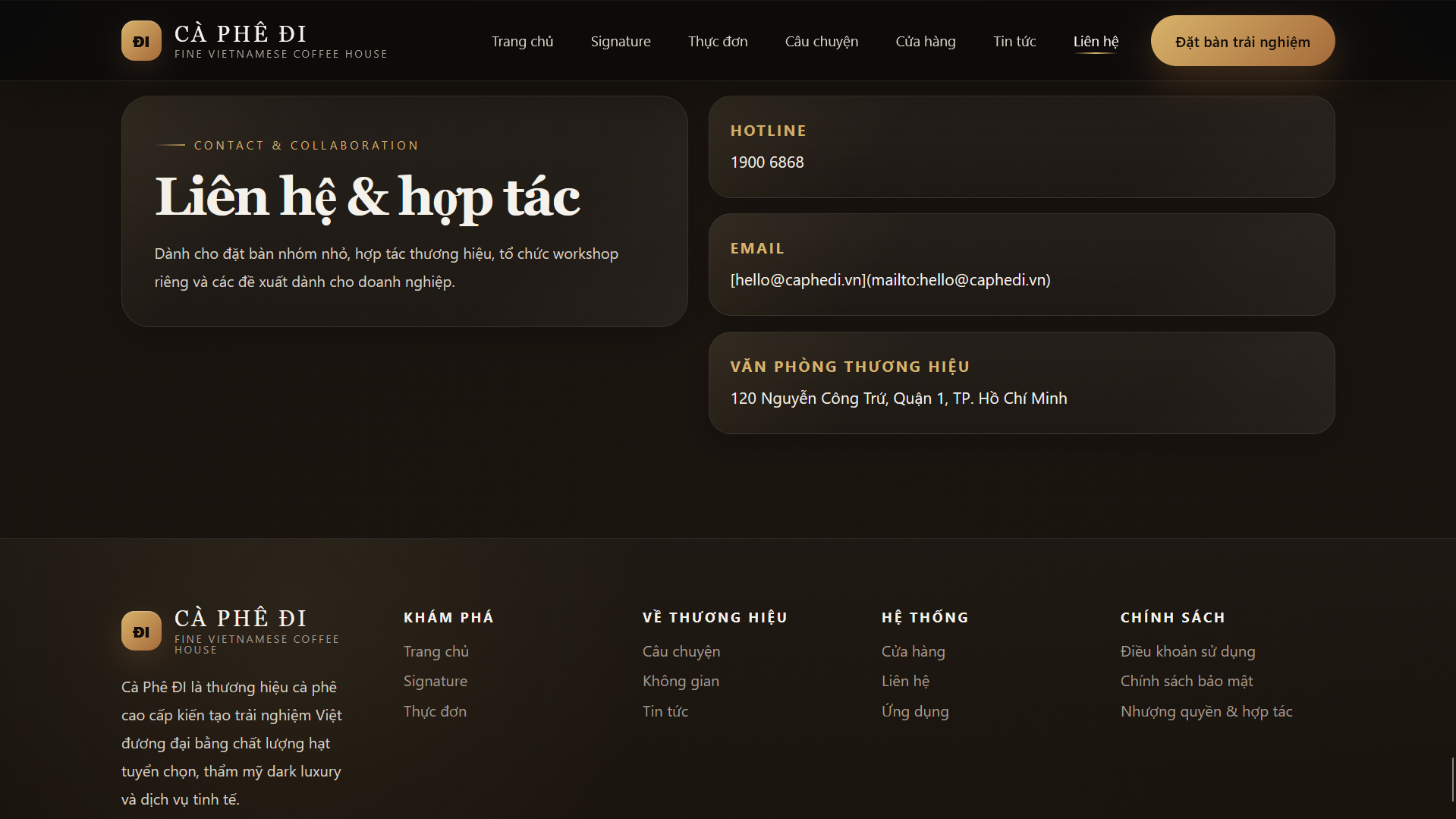Image resolution: width=1456 pixels, height=819 pixels.
Task: Open Cửa hàng from the header nav
Action: pyautogui.click(x=925, y=42)
